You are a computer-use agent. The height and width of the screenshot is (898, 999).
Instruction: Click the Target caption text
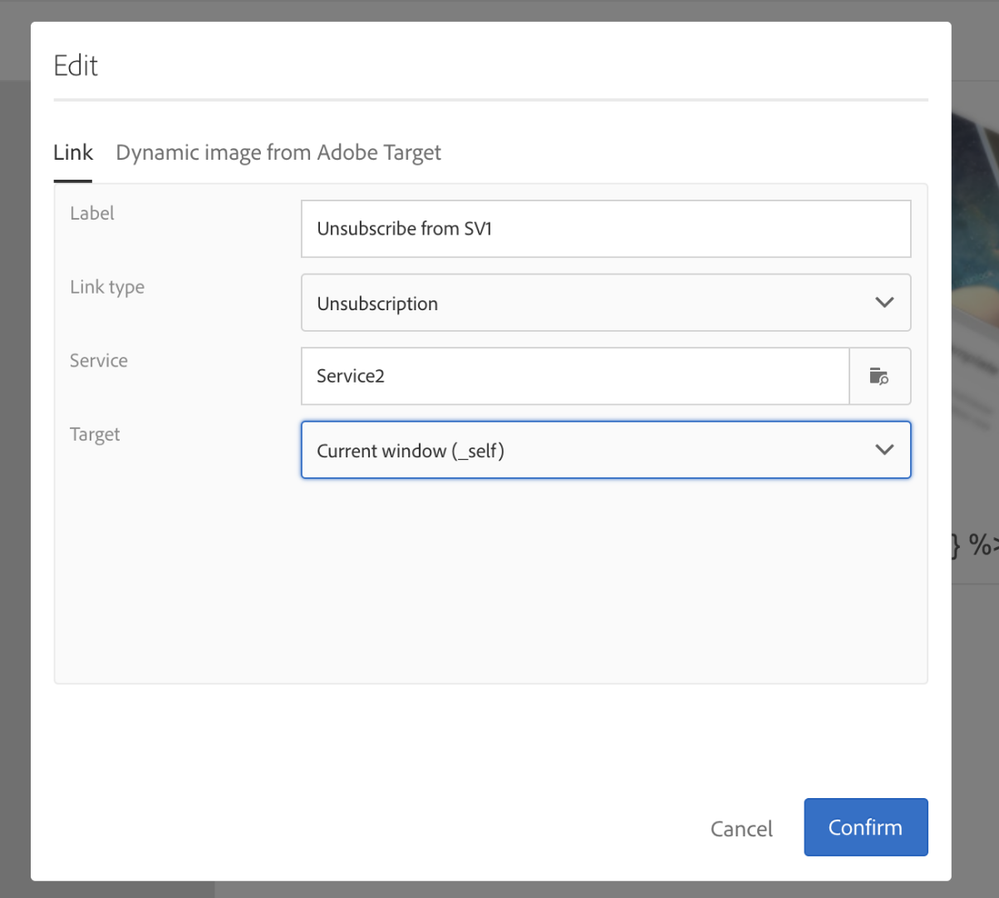pos(95,435)
